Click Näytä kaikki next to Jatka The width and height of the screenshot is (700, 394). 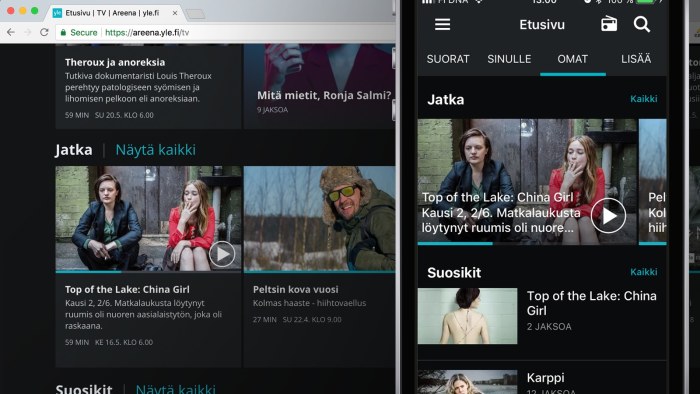point(155,150)
